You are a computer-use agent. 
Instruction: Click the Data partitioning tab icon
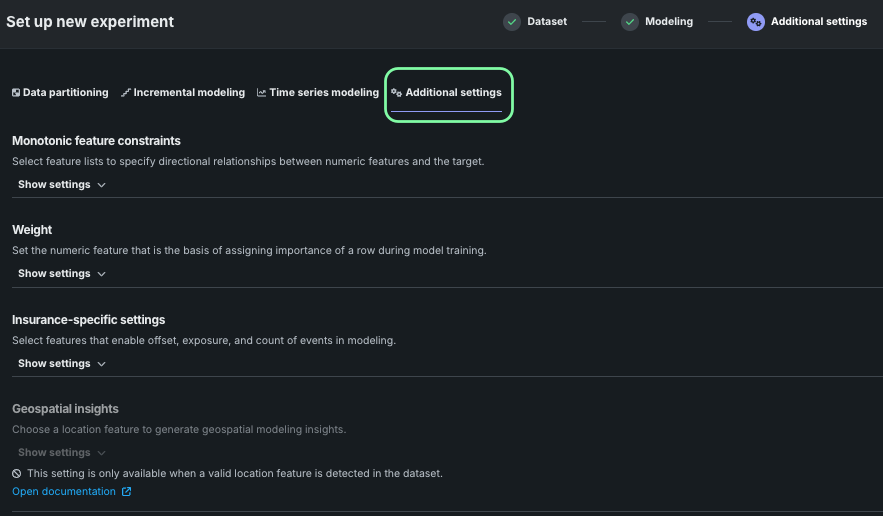coord(16,93)
